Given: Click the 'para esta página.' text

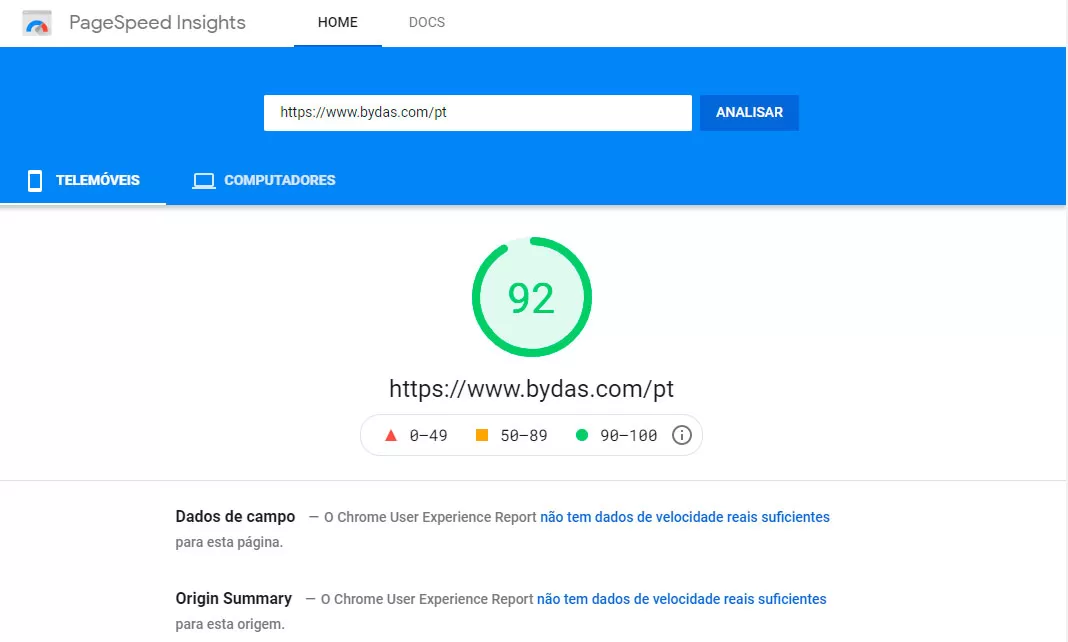Looking at the screenshot, I should pyautogui.click(x=229, y=543).
